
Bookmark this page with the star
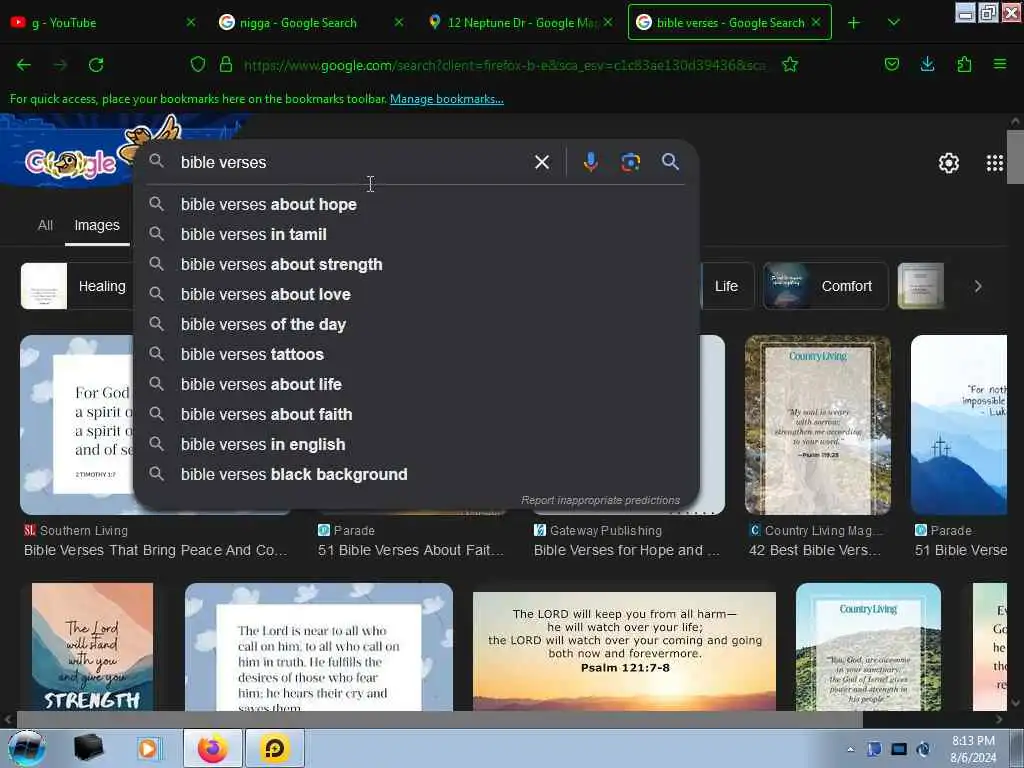[x=790, y=64]
